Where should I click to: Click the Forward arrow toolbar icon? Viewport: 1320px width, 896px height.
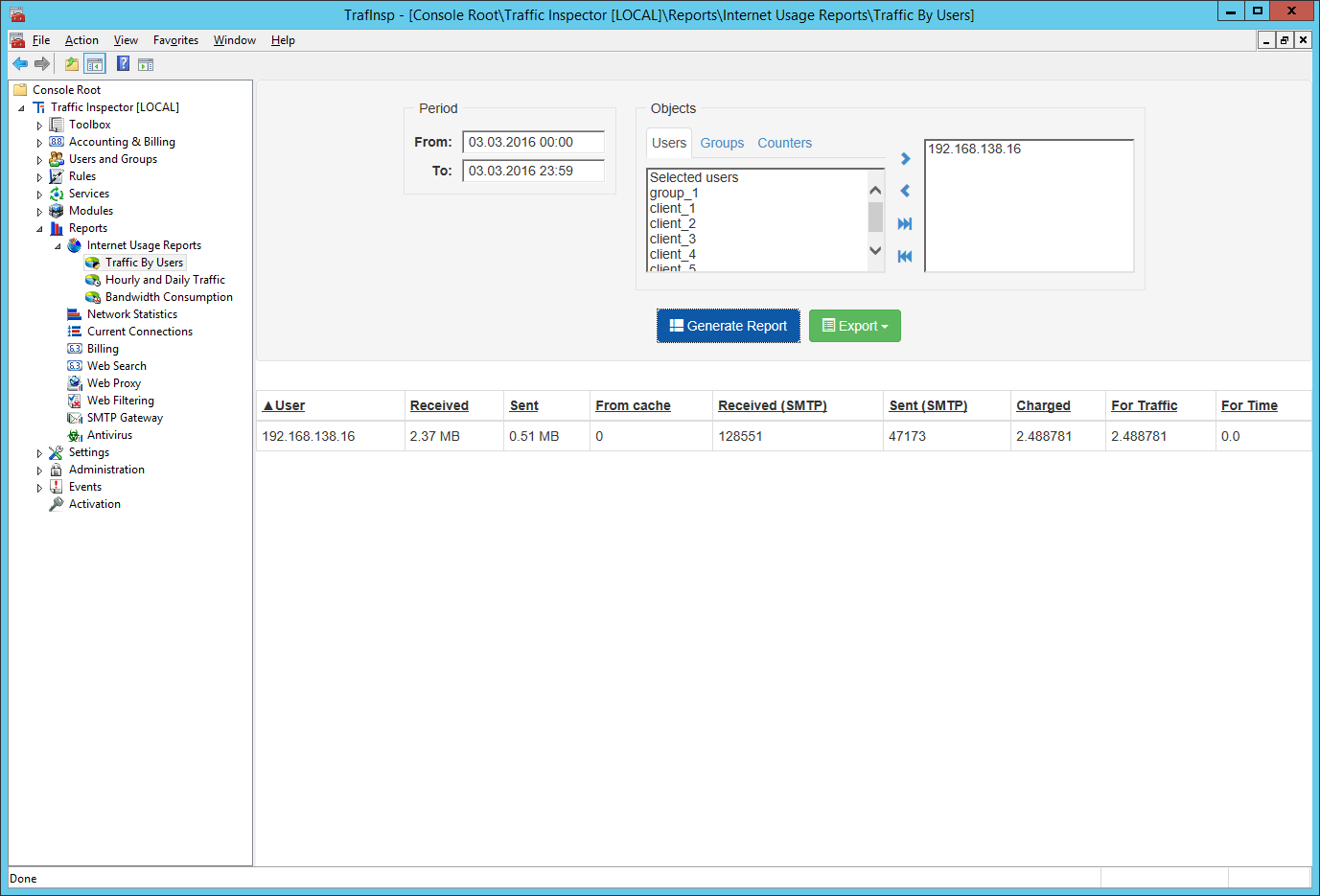41,64
